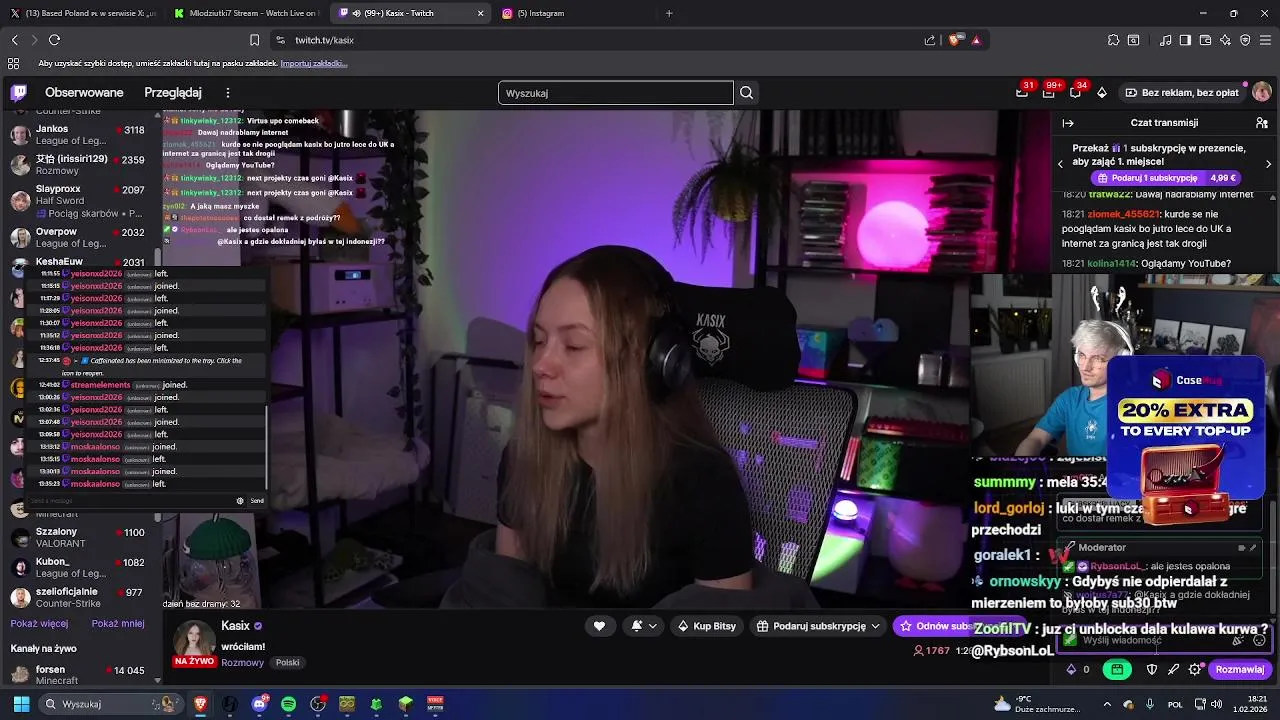Click Pokaż więcej link in sidebar
Screen dimensions: 1280x720
pos(40,623)
